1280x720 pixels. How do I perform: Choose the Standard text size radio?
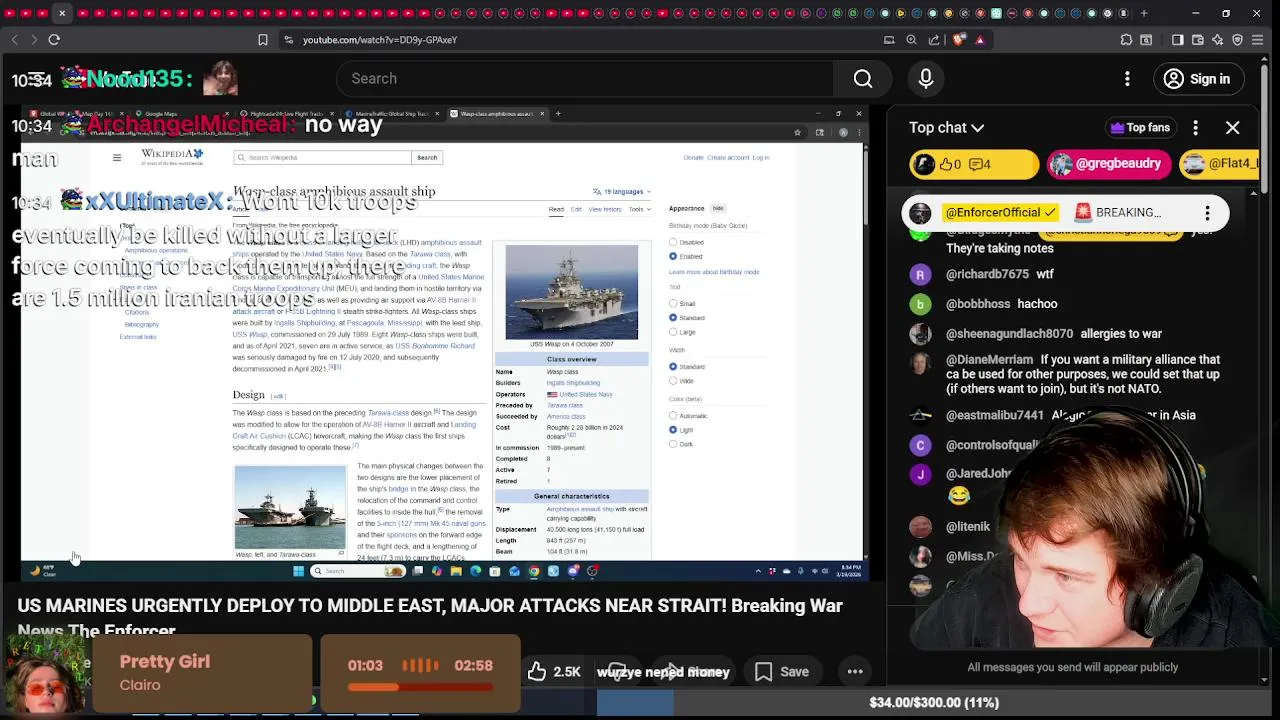tap(673, 317)
